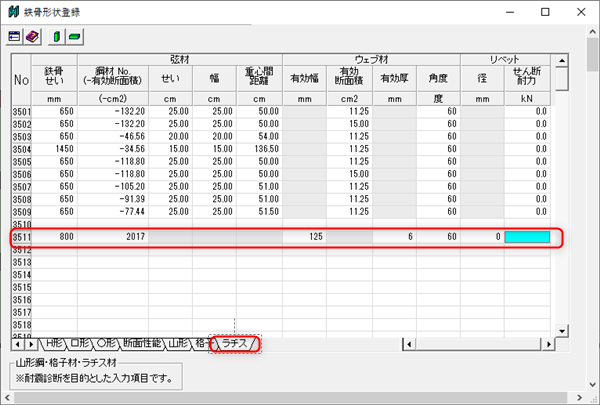
Task: Click the No column header
Action: coord(20,78)
